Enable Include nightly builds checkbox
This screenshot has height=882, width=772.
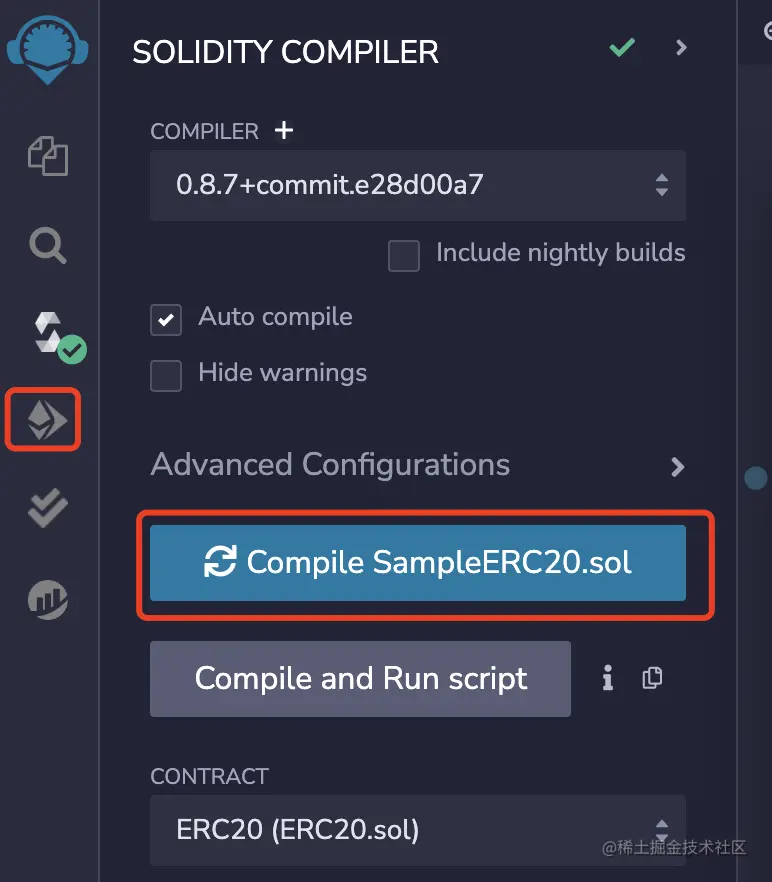click(x=404, y=256)
